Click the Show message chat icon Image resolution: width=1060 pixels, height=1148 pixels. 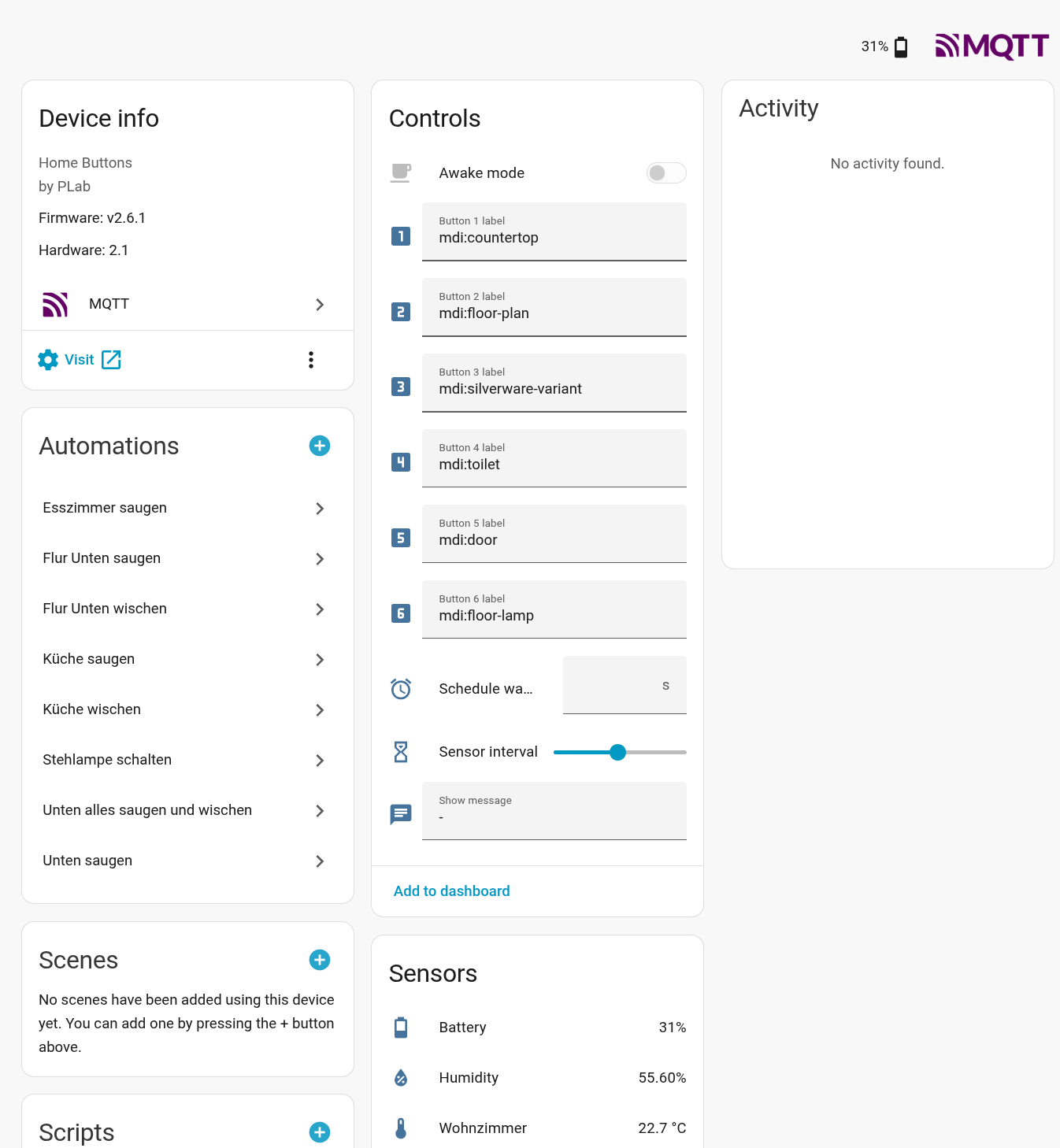tap(401, 814)
